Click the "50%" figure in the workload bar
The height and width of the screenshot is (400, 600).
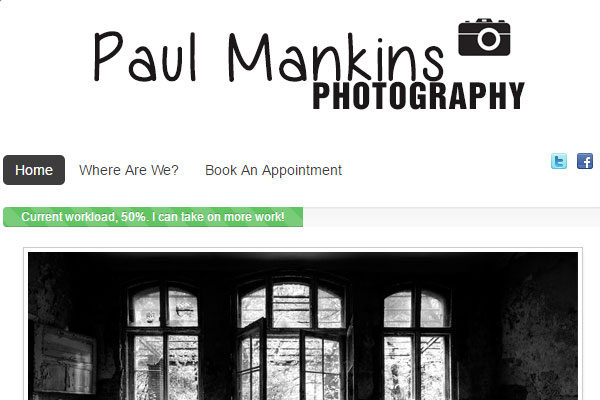tap(133, 217)
